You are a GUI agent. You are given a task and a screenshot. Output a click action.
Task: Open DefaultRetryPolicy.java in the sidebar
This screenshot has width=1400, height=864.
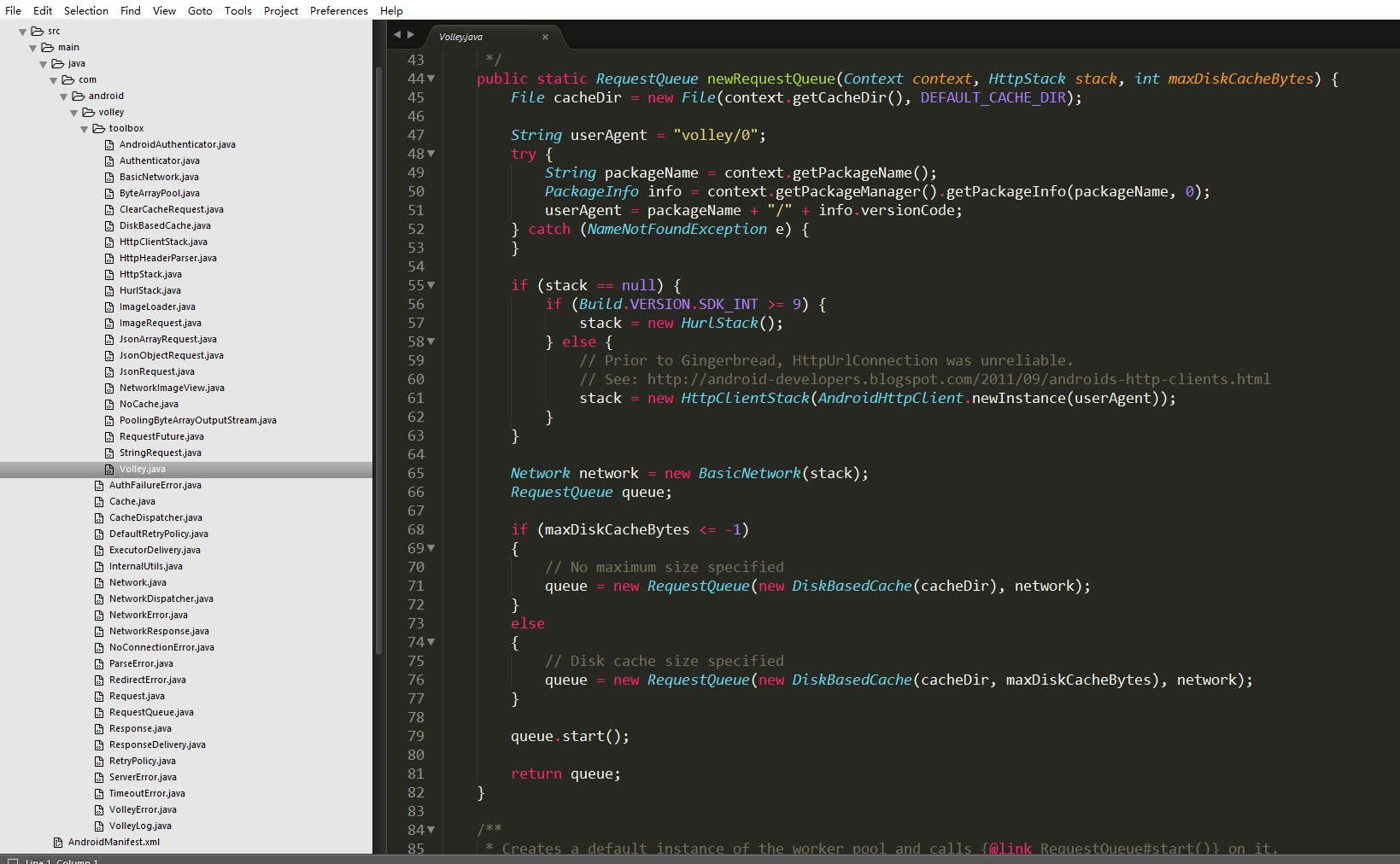click(159, 534)
